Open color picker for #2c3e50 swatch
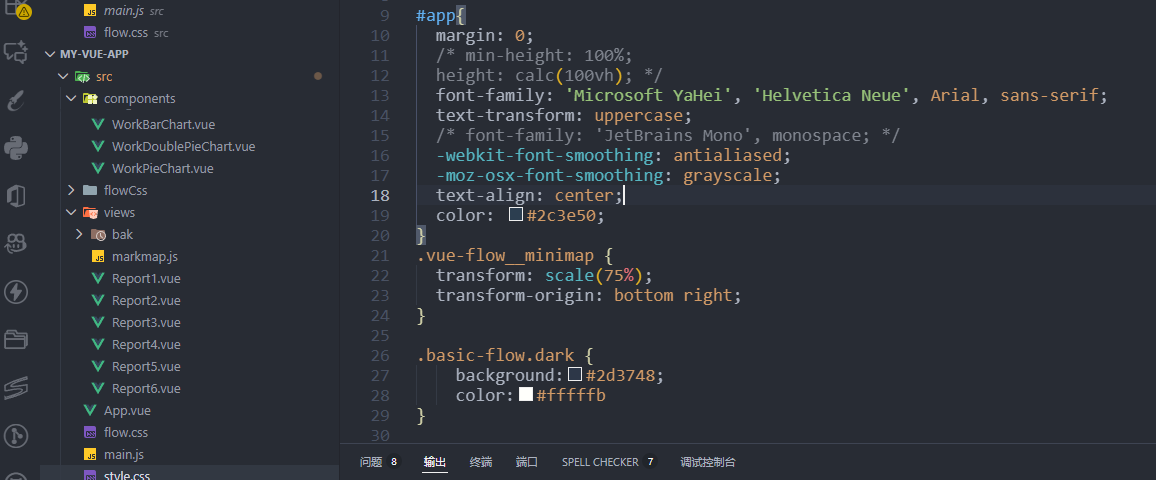The height and width of the screenshot is (480, 1156). click(516, 215)
